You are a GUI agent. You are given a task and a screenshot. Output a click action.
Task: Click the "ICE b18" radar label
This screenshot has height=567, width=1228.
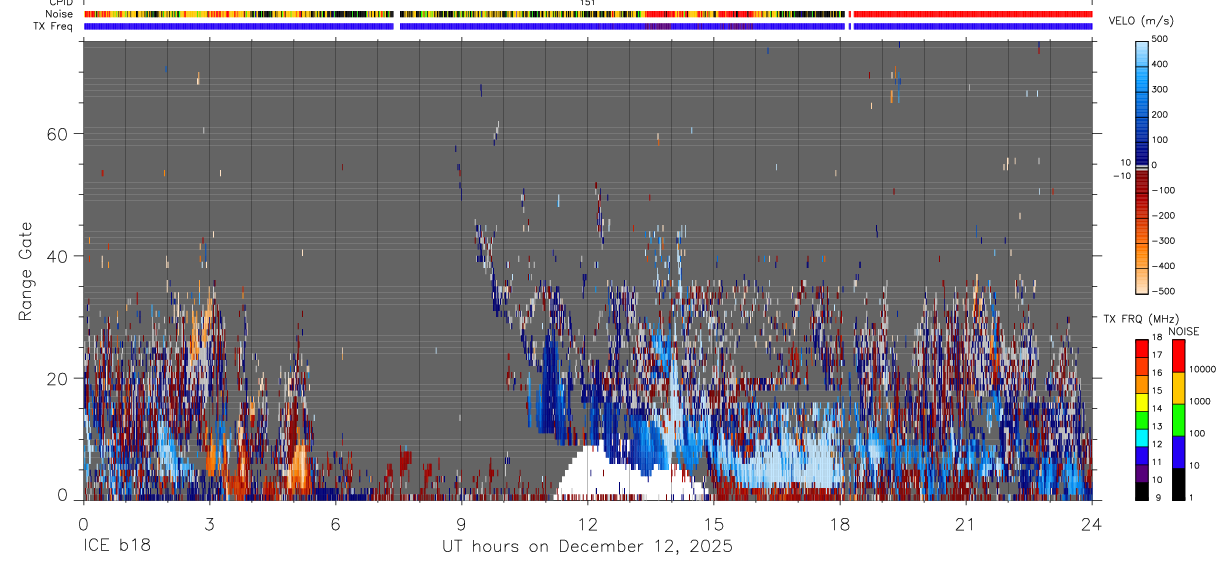coord(117,547)
